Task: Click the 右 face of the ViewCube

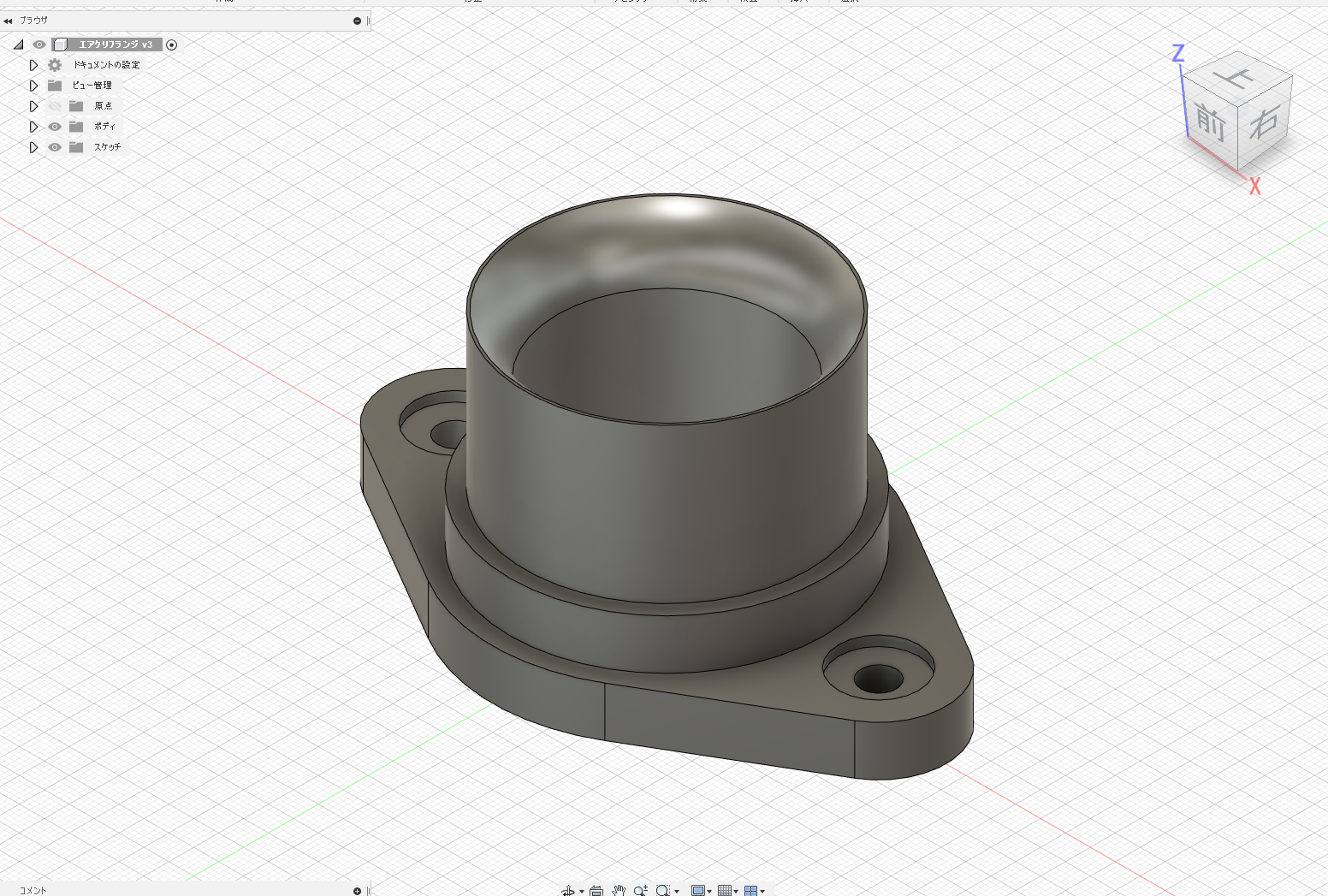Action: (1265, 122)
